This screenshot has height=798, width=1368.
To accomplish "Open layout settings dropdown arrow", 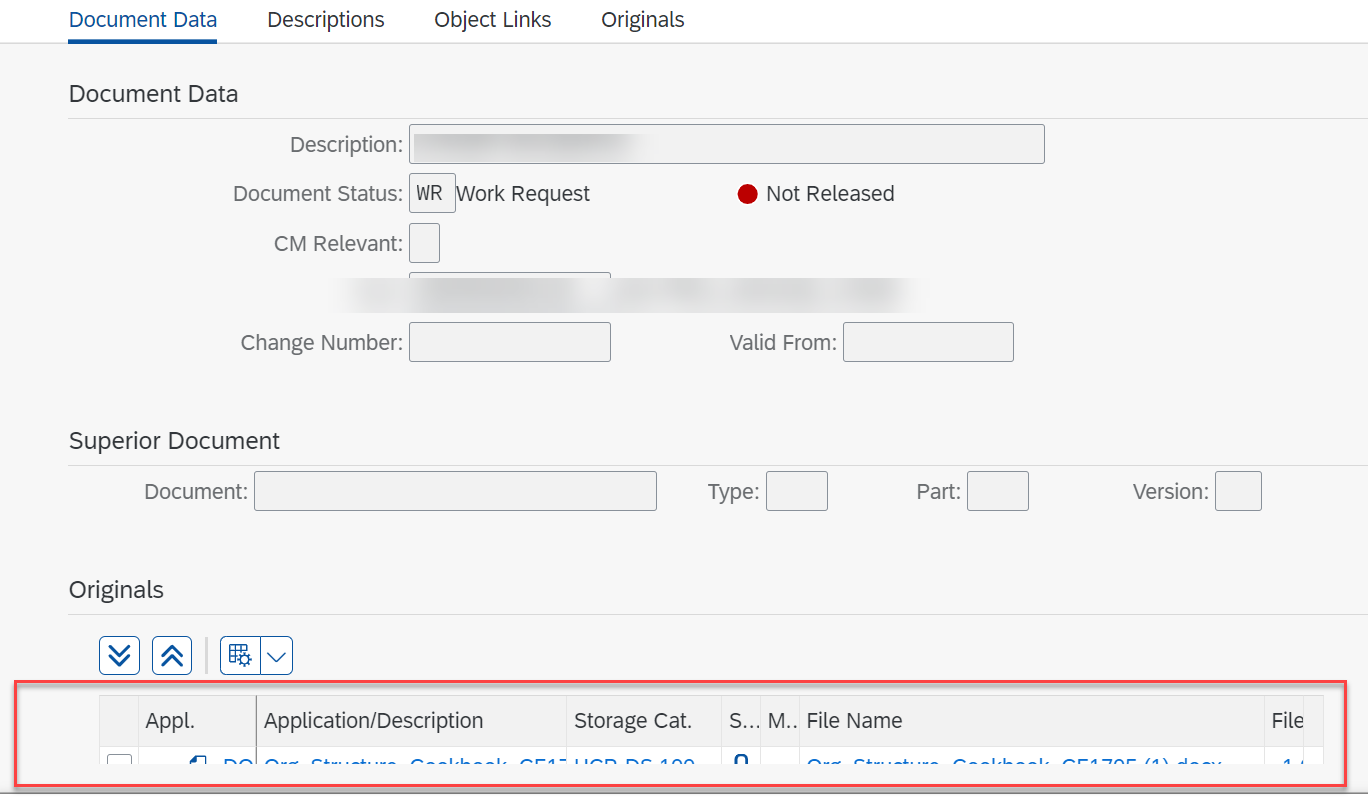I will pyautogui.click(x=277, y=656).
